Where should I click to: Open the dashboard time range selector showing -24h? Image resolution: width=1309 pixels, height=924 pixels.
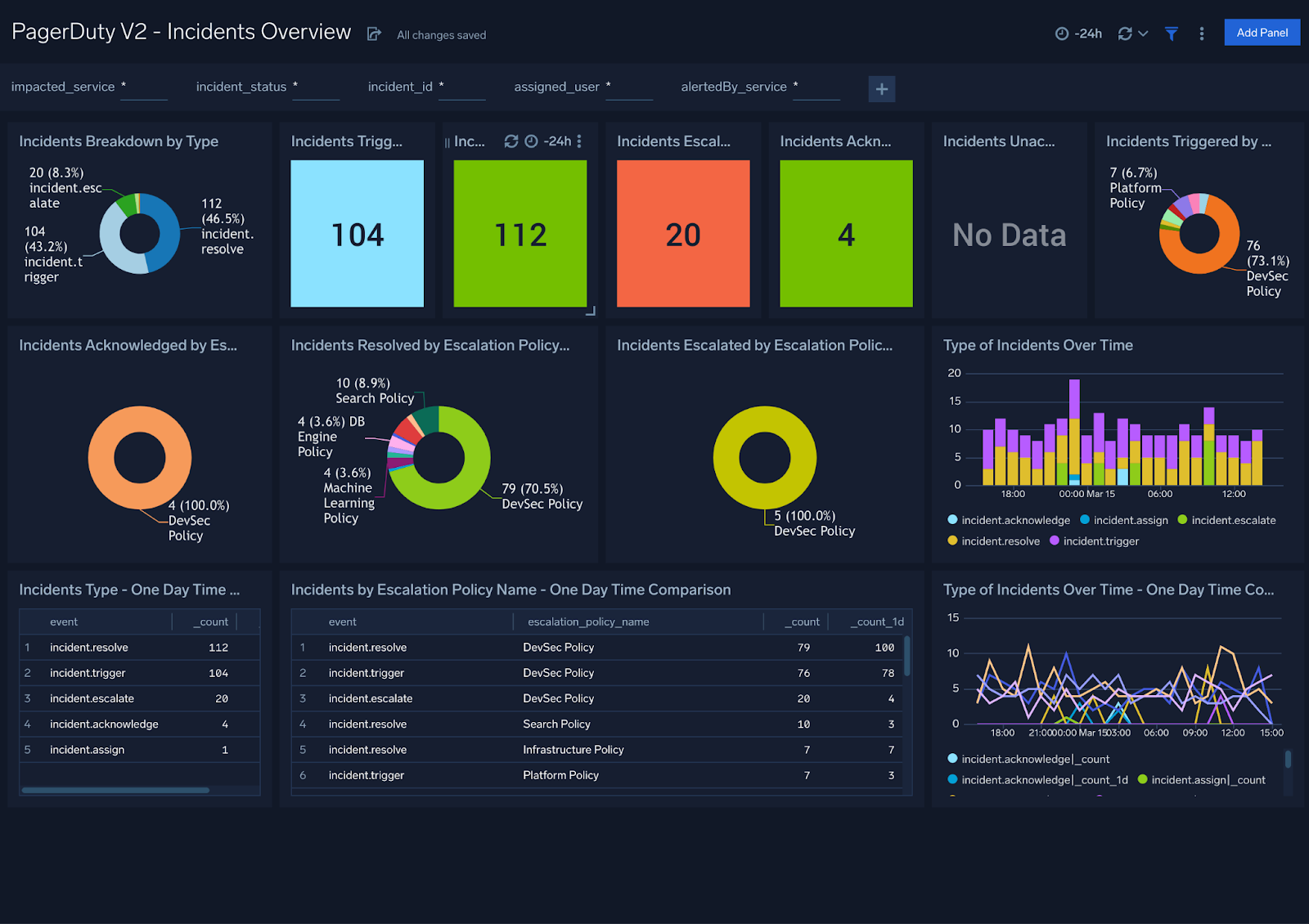pos(1077,33)
